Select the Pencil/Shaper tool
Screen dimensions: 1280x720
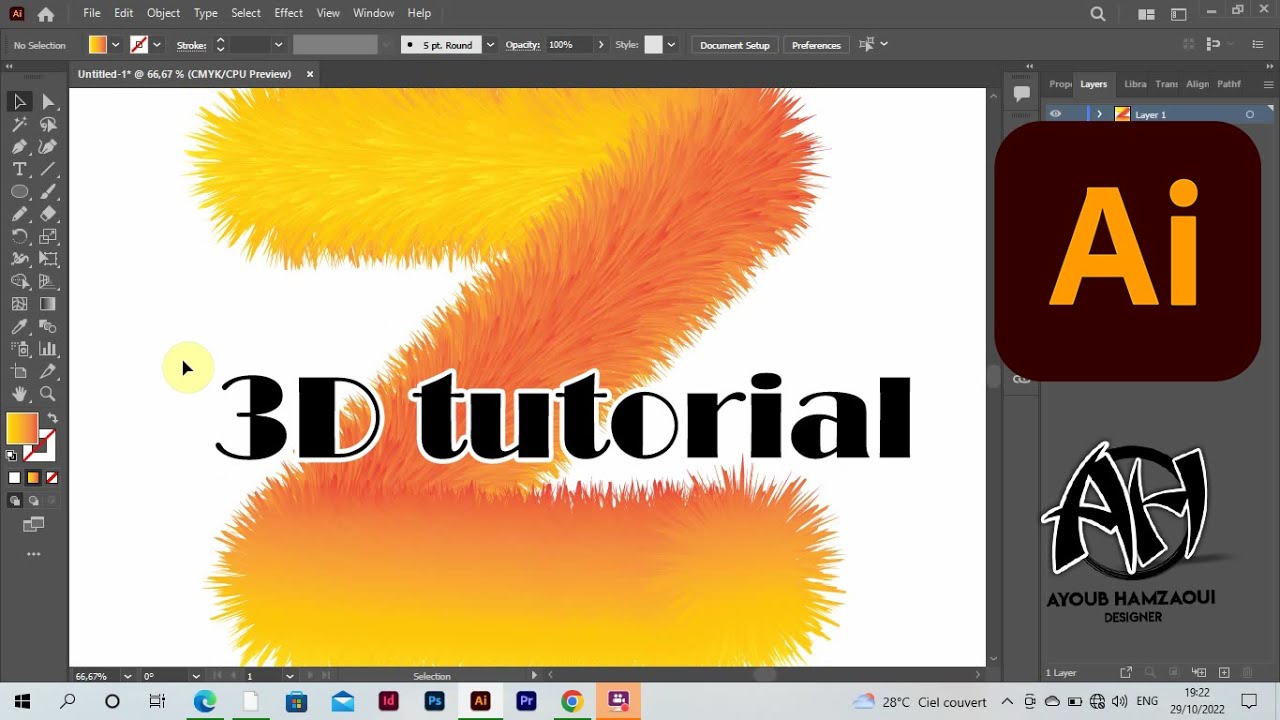(19, 214)
